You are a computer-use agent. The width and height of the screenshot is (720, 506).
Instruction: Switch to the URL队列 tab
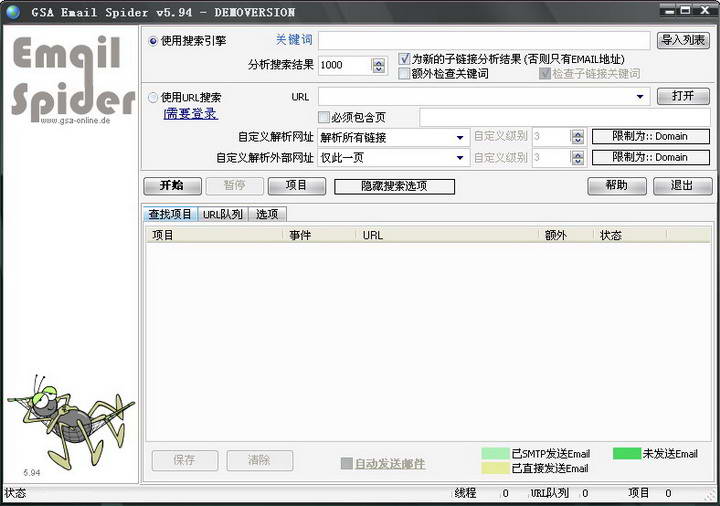point(223,214)
